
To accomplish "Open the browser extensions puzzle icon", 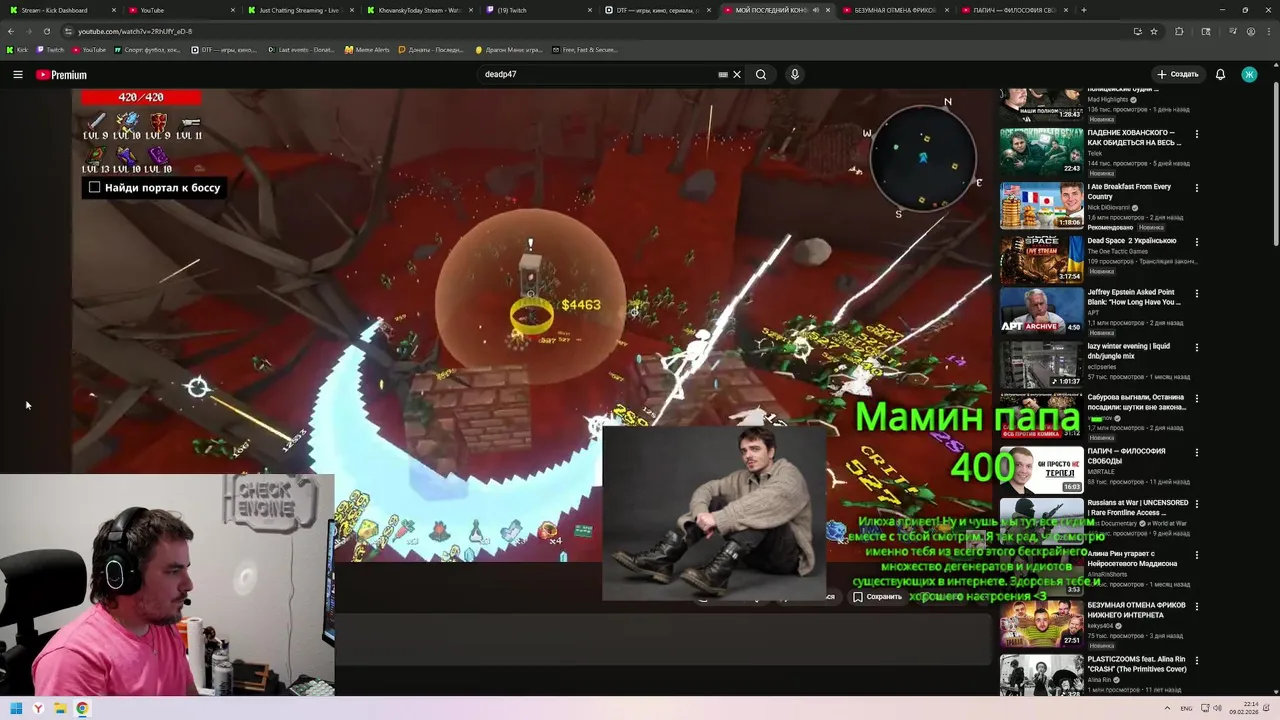I will pyautogui.click(x=1179, y=31).
